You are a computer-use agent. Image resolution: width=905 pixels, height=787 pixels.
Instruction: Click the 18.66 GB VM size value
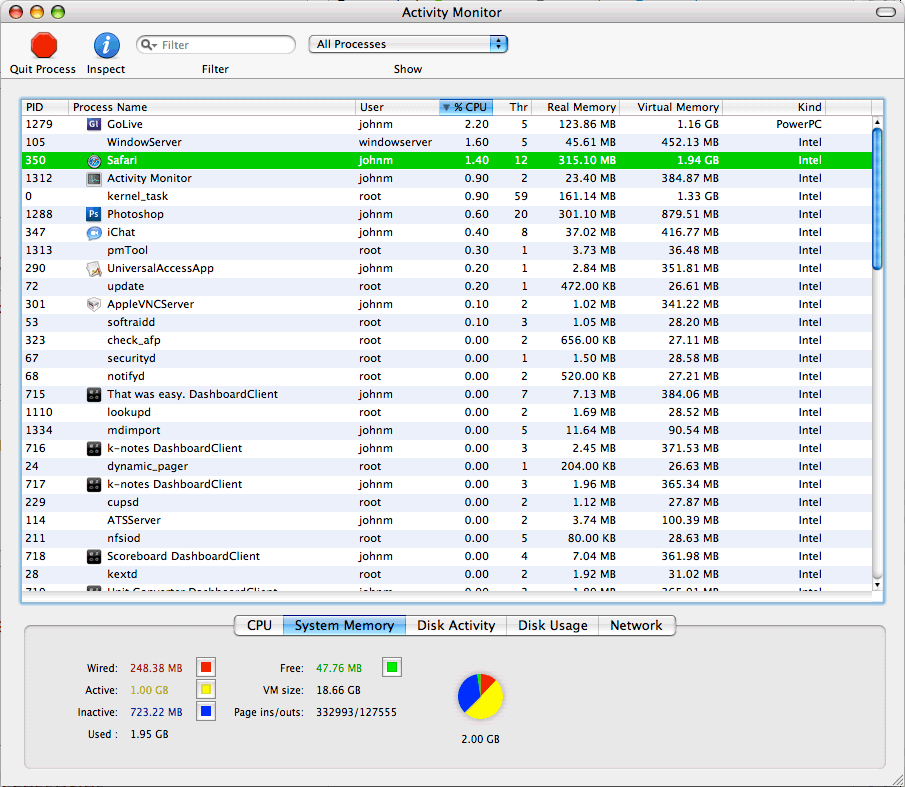click(x=338, y=690)
